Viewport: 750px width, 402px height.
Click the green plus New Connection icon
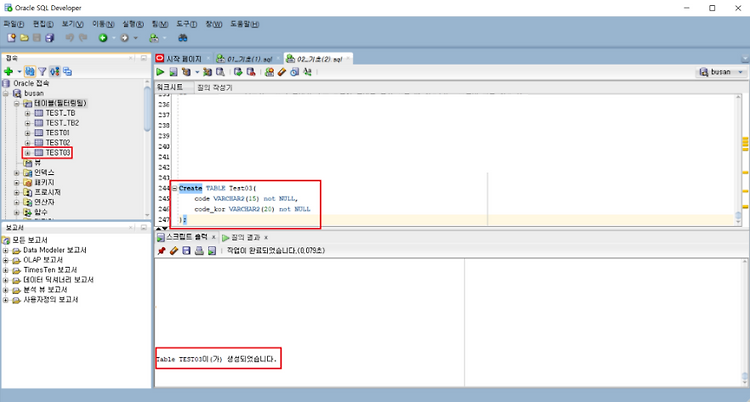point(8,72)
